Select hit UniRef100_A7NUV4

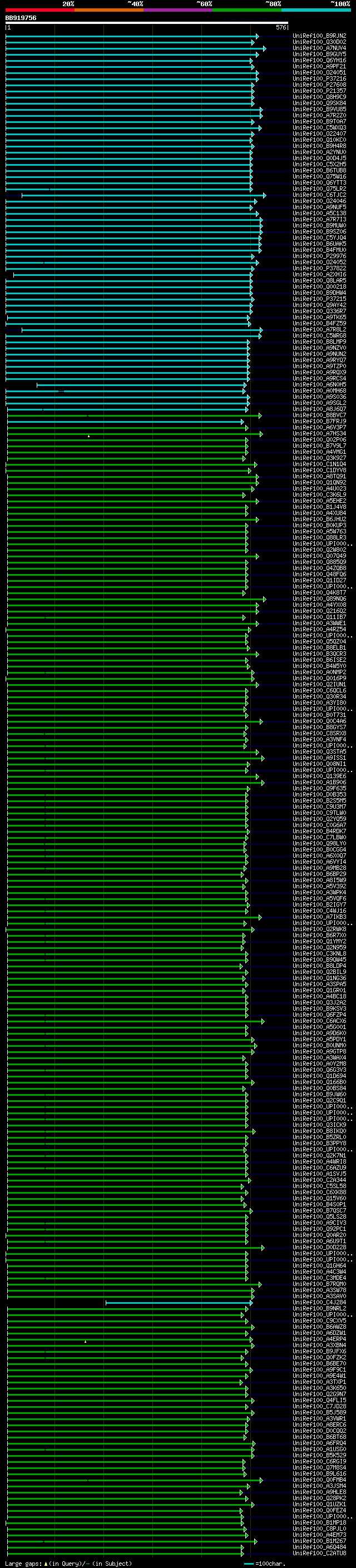point(319,48)
